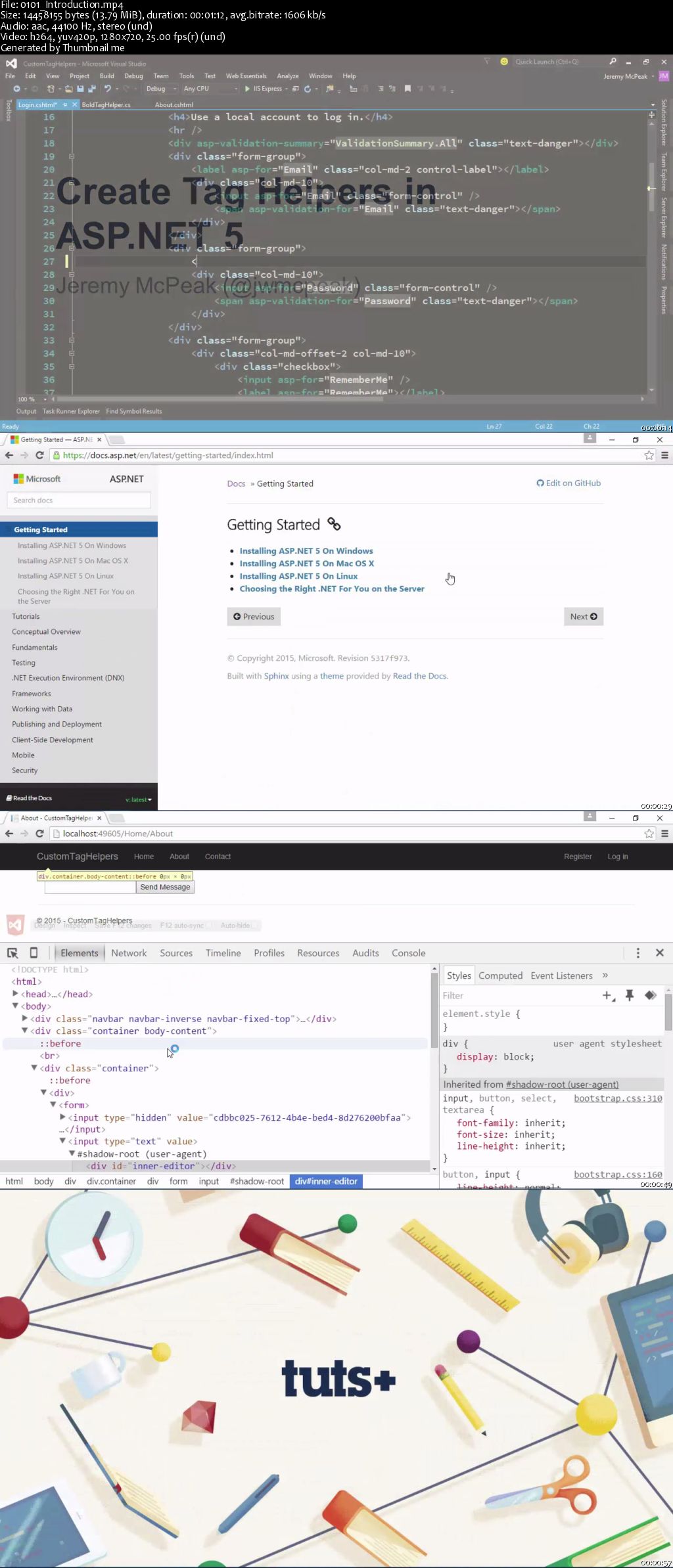Open the Build menu in Visual Studio
This screenshot has height=1568, width=673.
(x=106, y=76)
